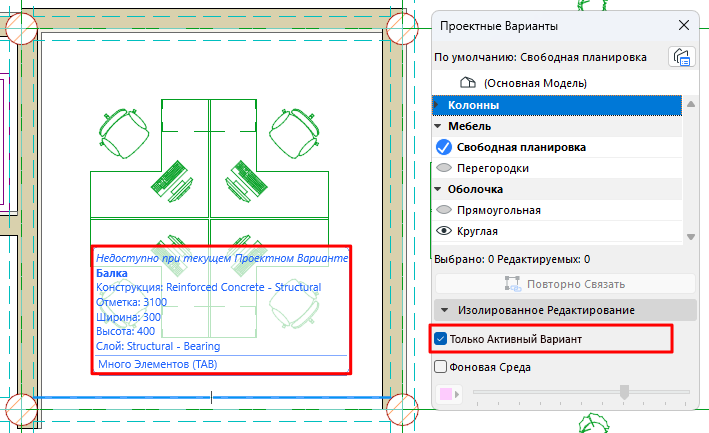709x433 pixels.
Task: Toggle visibility of Прямоугольная option
Action: point(444,210)
